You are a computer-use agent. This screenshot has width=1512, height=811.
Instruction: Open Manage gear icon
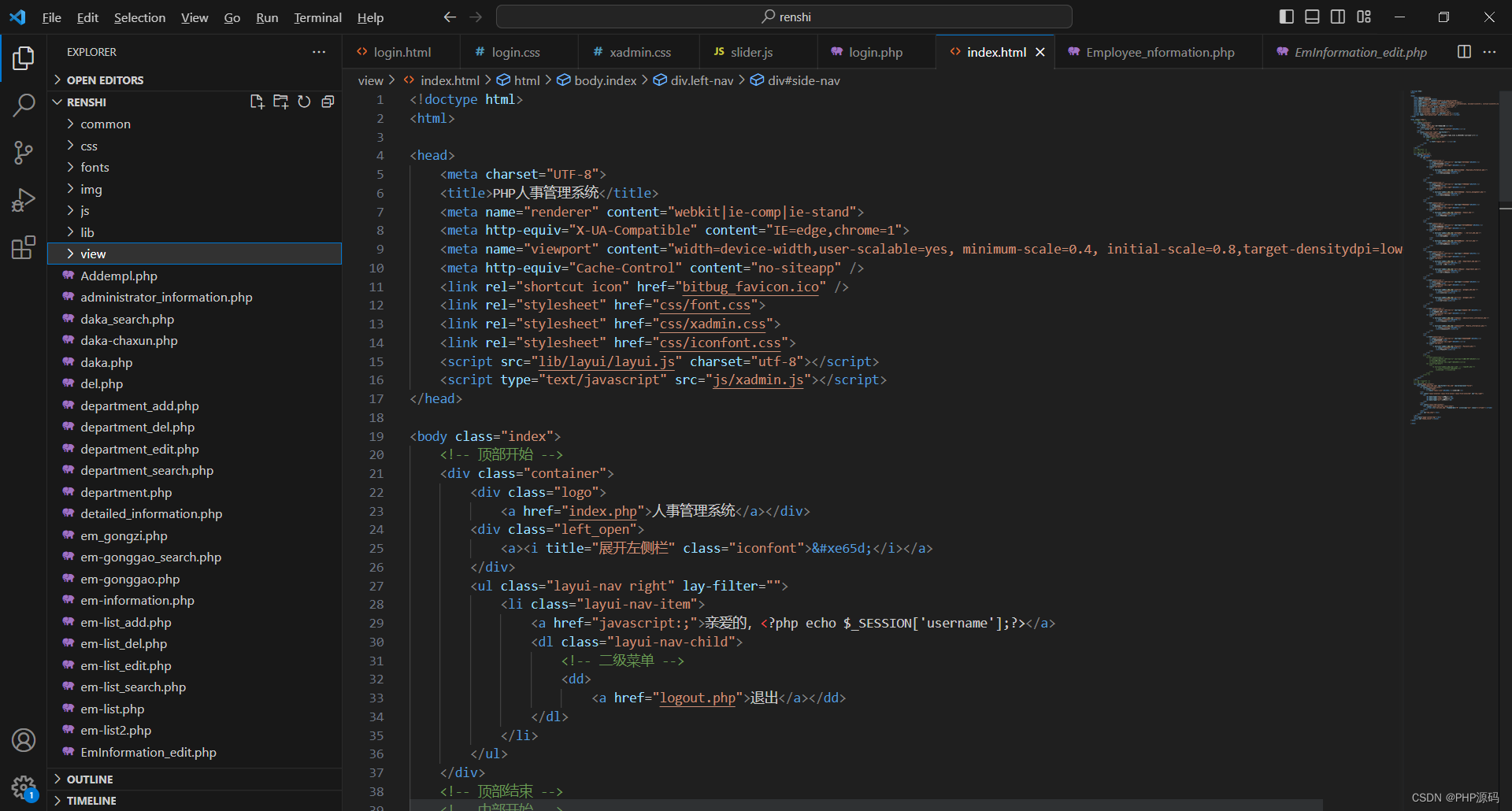point(24,787)
